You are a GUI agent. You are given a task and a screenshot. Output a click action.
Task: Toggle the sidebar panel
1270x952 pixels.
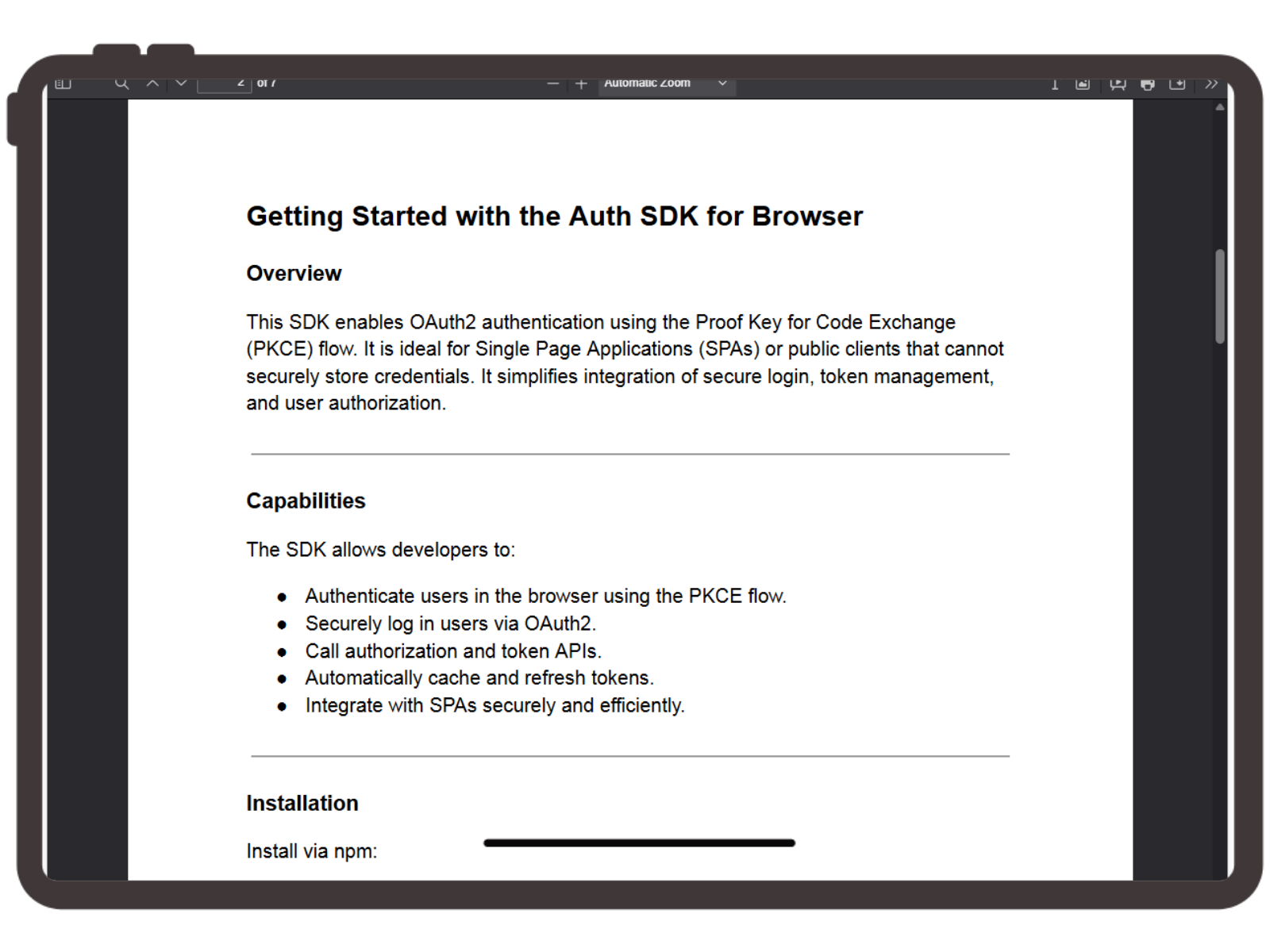[x=63, y=82]
